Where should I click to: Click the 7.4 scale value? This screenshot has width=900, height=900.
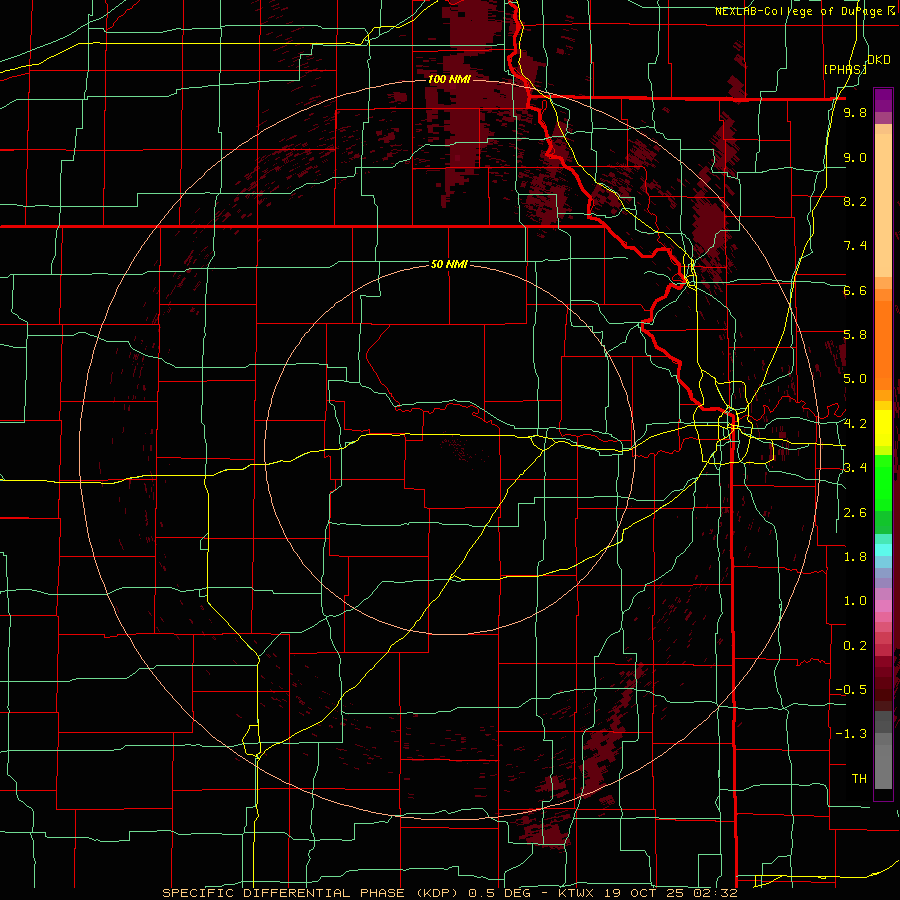point(855,246)
